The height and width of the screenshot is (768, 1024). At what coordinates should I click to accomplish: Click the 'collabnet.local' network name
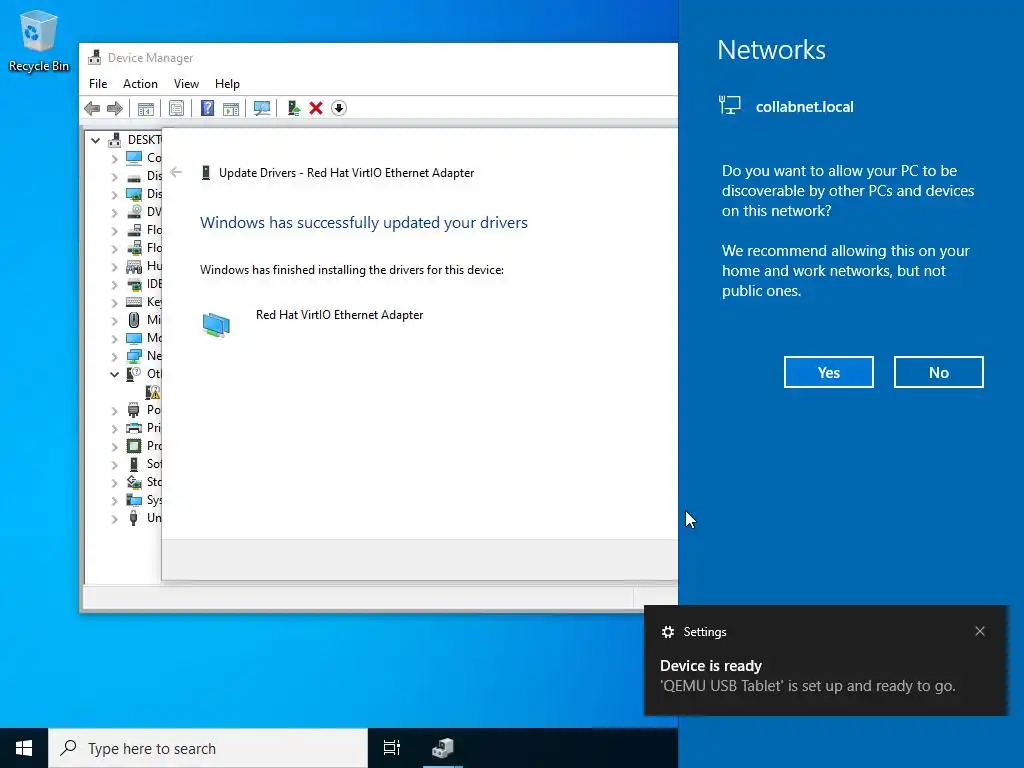point(805,106)
